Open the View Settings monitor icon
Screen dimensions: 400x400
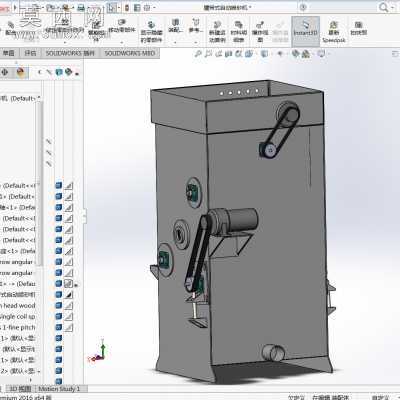[x=321, y=53]
